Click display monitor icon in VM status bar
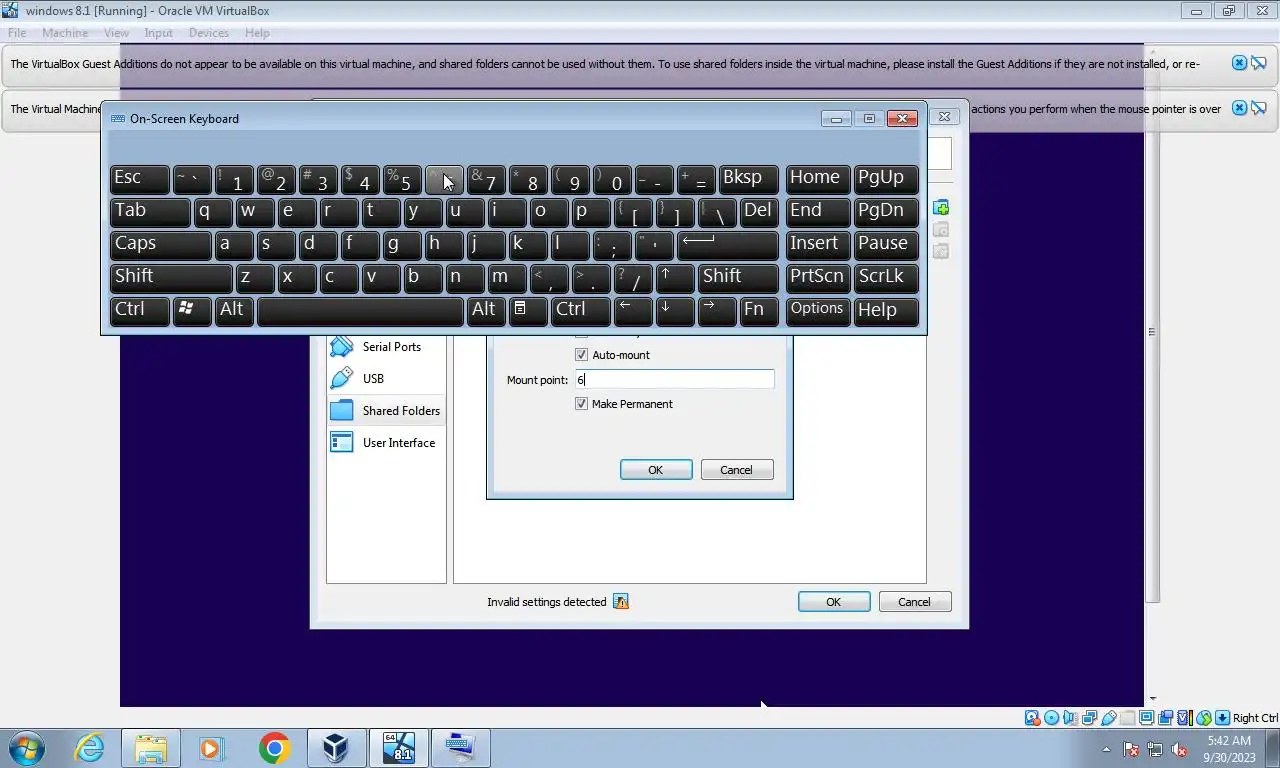Image resolution: width=1280 pixels, height=768 pixels. click(1146, 718)
